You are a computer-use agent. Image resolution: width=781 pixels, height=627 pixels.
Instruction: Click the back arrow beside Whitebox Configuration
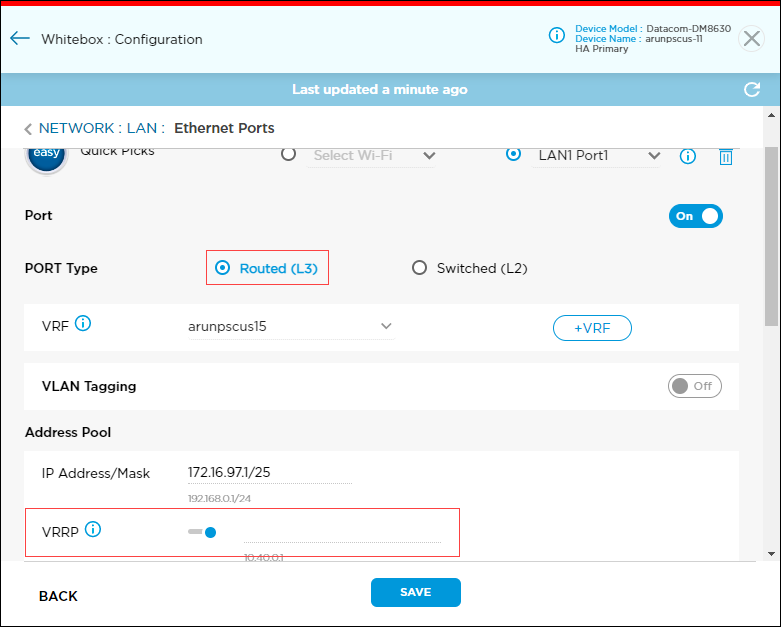(20, 39)
